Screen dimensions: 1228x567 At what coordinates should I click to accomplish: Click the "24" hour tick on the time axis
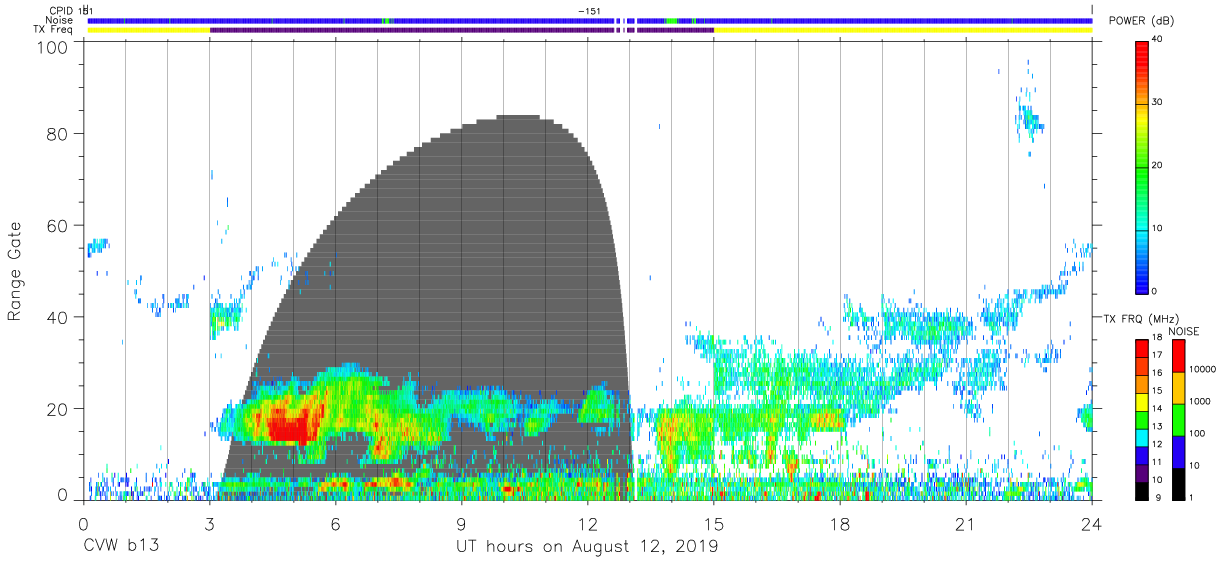pos(1092,525)
